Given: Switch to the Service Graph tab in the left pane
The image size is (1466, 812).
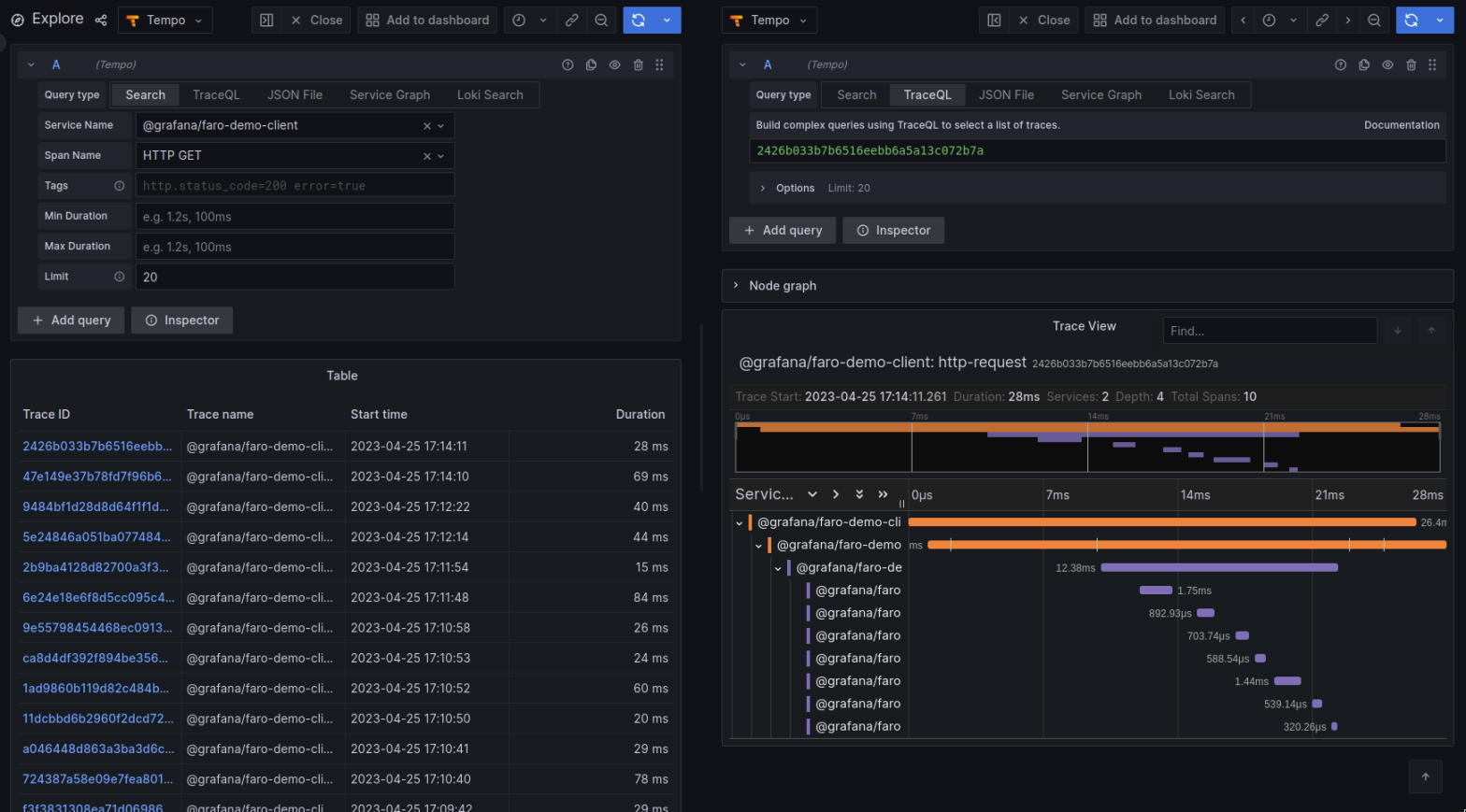Looking at the screenshot, I should pos(390,94).
